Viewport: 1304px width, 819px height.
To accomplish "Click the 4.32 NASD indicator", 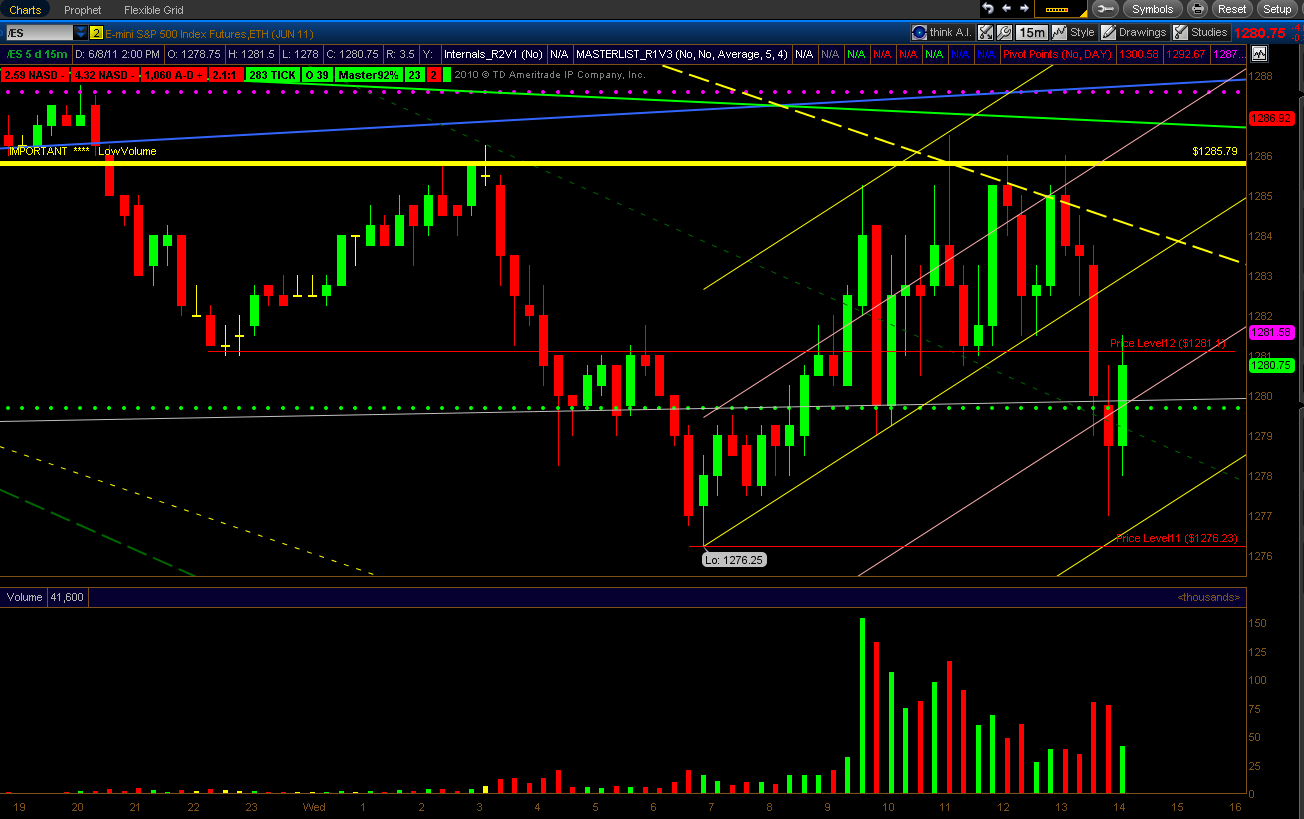I will pos(103,74).
